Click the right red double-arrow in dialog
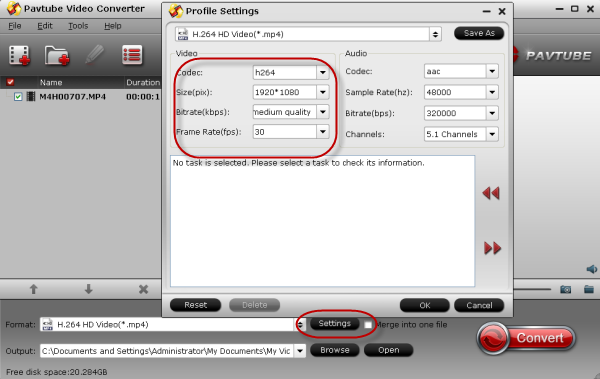 (492, 248)
